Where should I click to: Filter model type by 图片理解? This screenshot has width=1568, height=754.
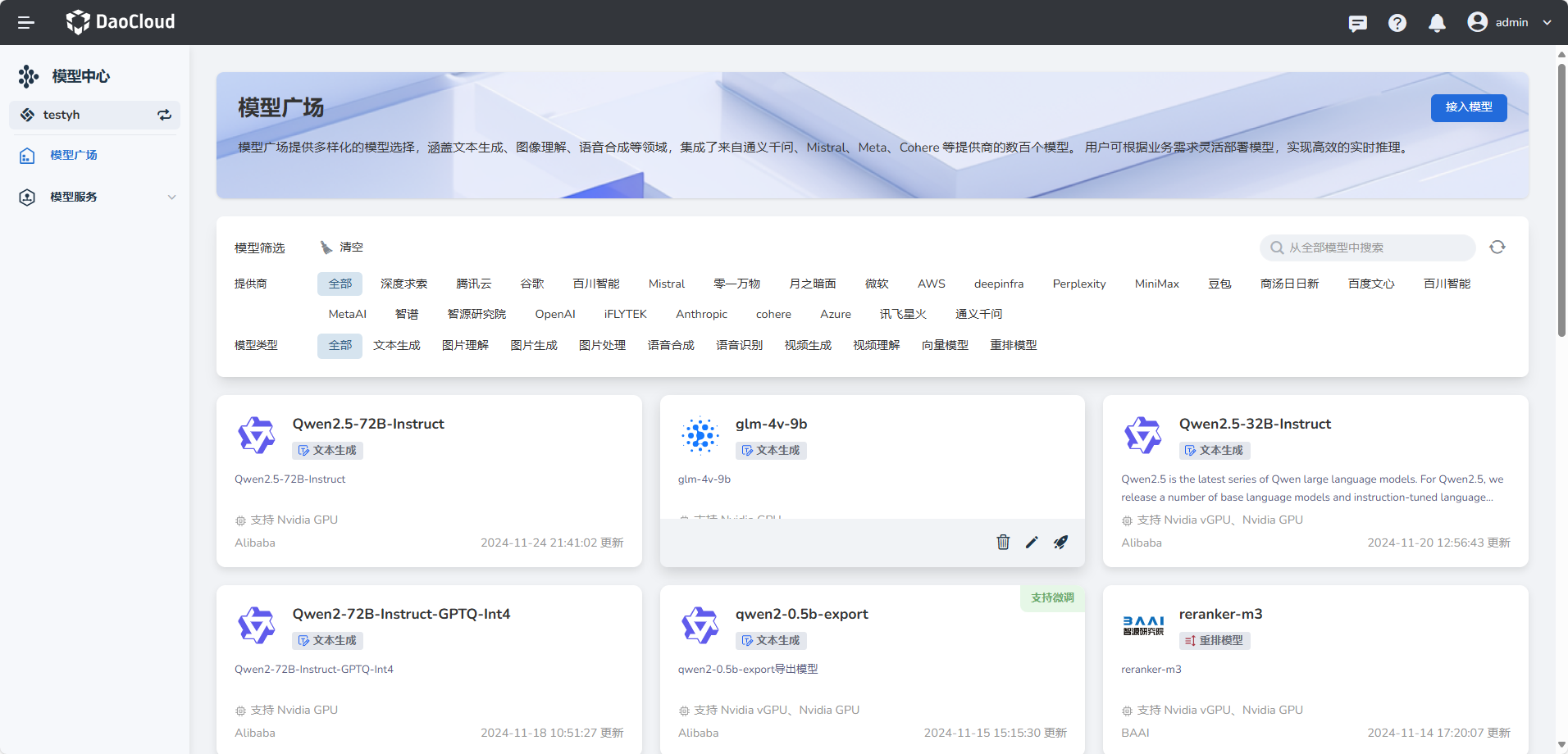point(465,345)
